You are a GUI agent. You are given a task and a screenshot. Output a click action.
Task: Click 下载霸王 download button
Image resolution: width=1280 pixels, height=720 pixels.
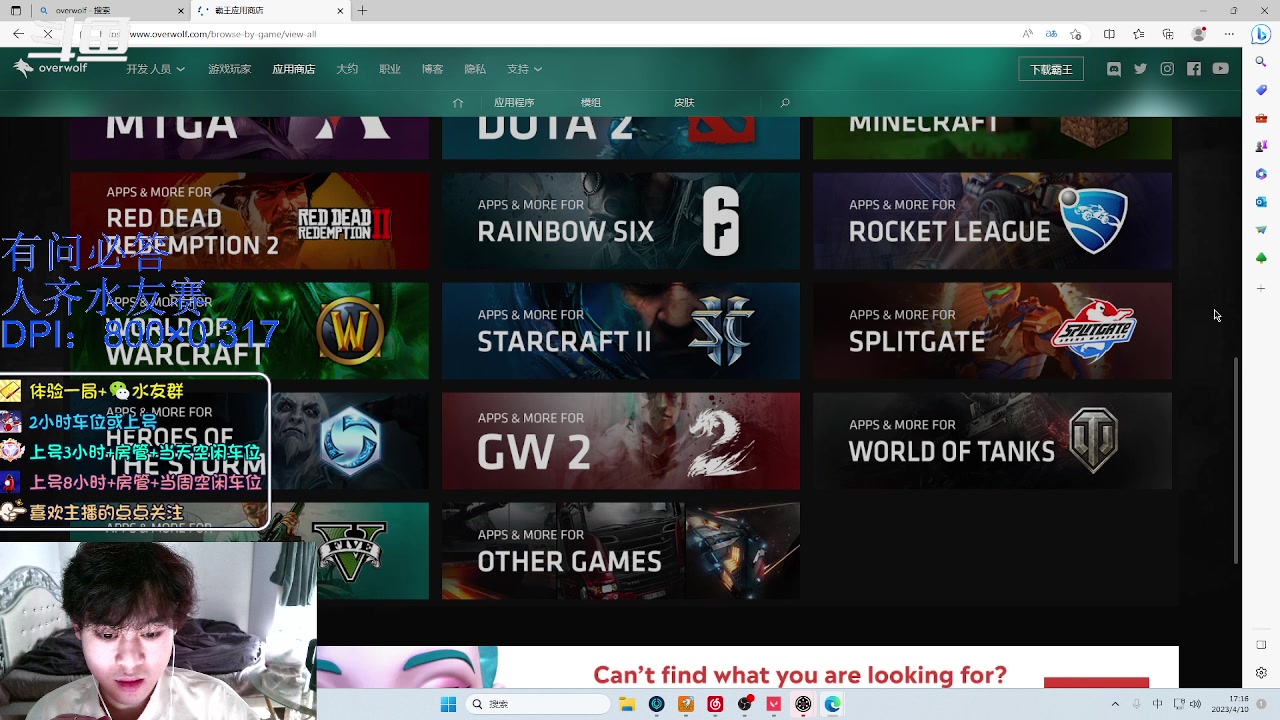(x=1051, y=69)
